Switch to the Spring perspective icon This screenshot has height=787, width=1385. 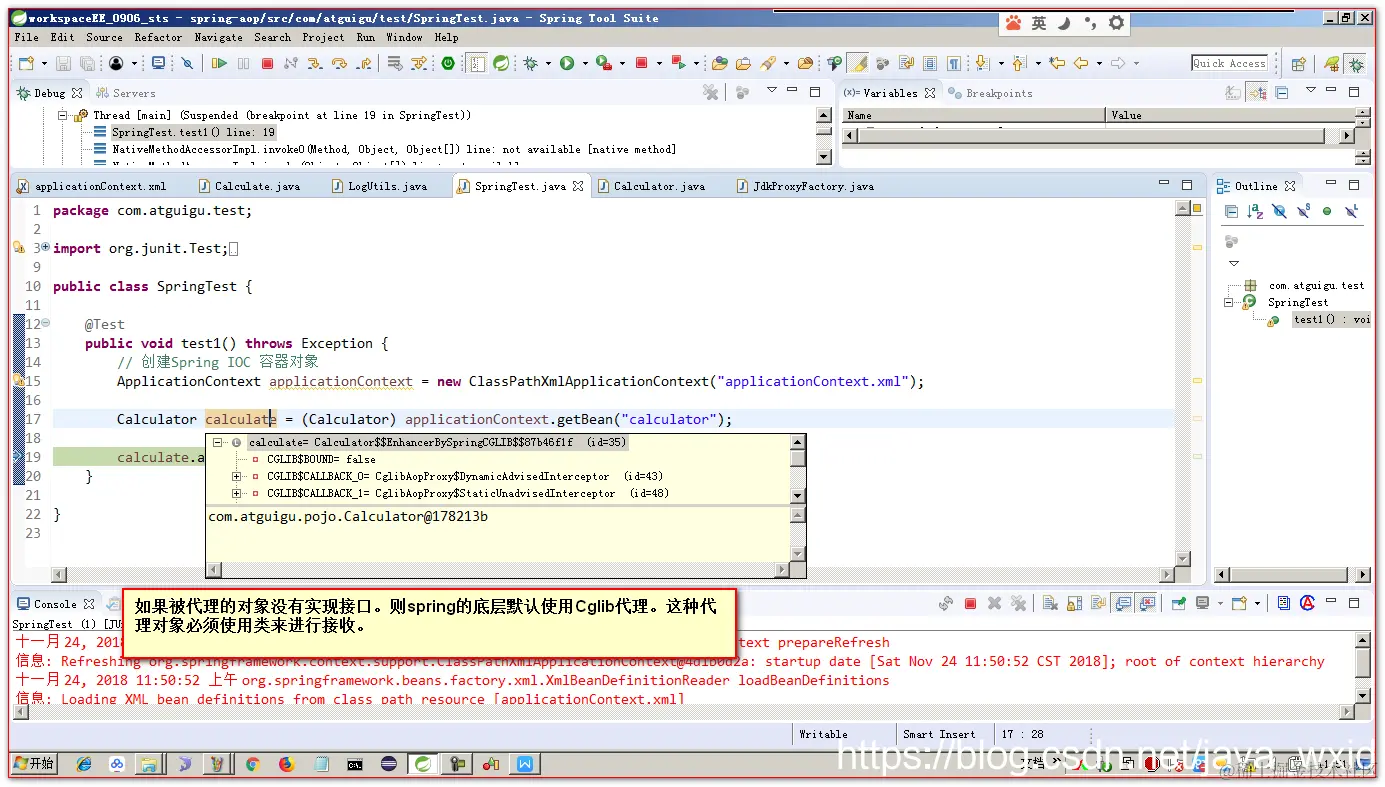coord(1333,63)
